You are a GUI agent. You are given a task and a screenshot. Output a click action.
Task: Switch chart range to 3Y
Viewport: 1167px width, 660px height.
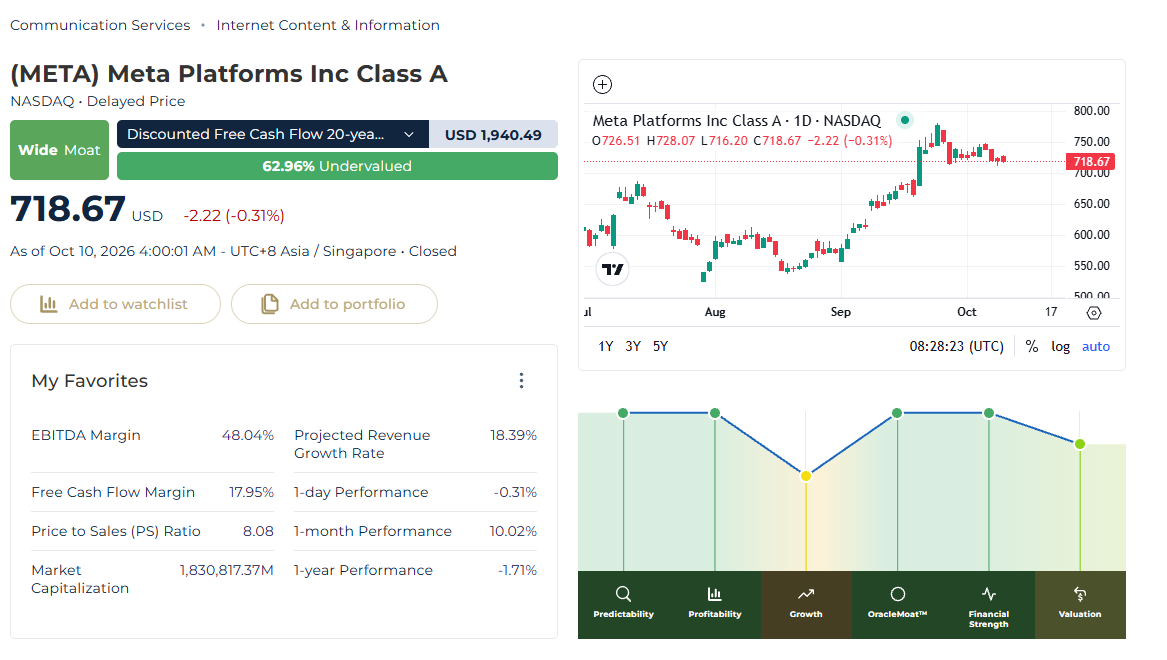click(x=633, y=346)
